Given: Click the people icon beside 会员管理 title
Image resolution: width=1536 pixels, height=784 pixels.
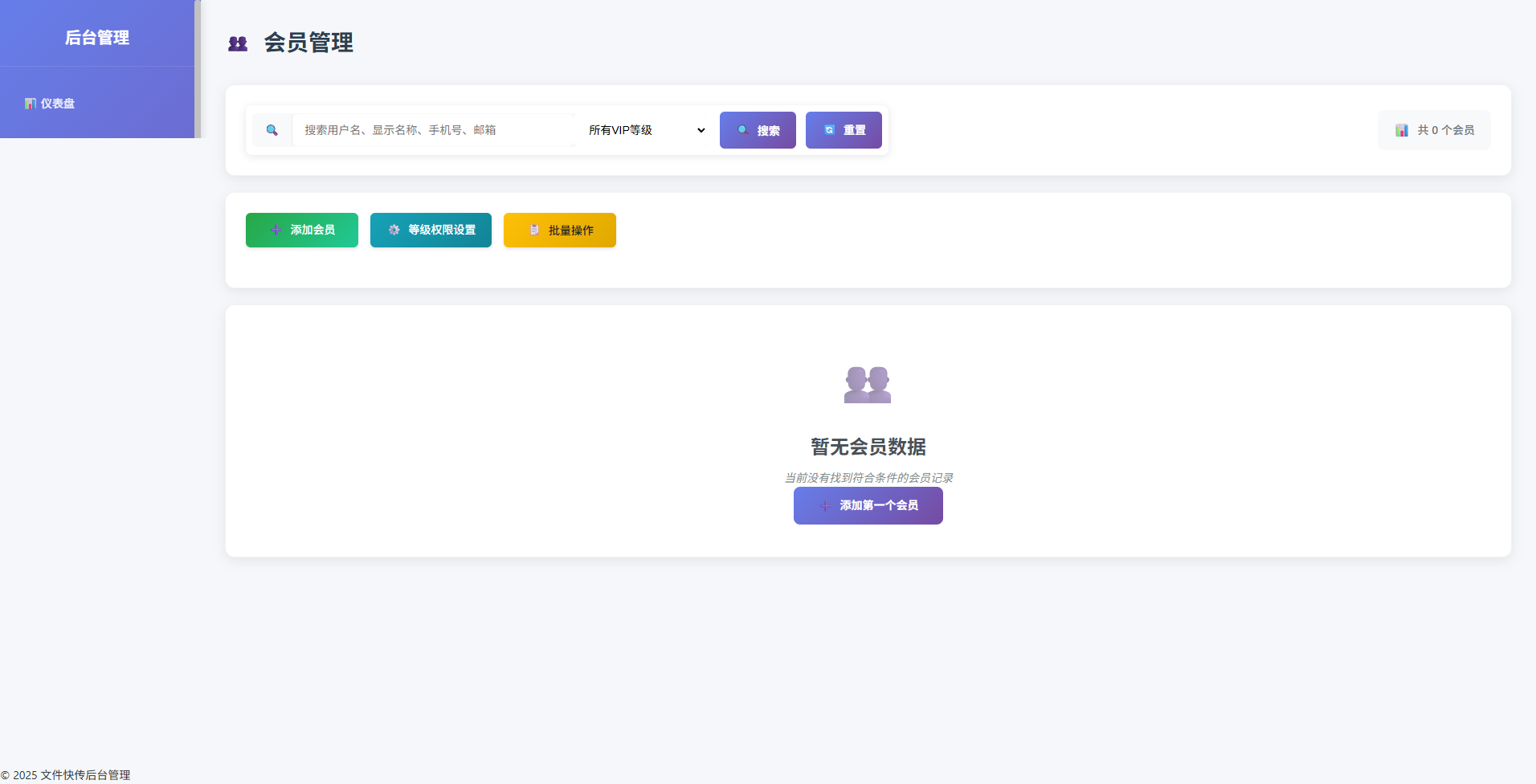Looking at the screenshot, I should (238, 43).
